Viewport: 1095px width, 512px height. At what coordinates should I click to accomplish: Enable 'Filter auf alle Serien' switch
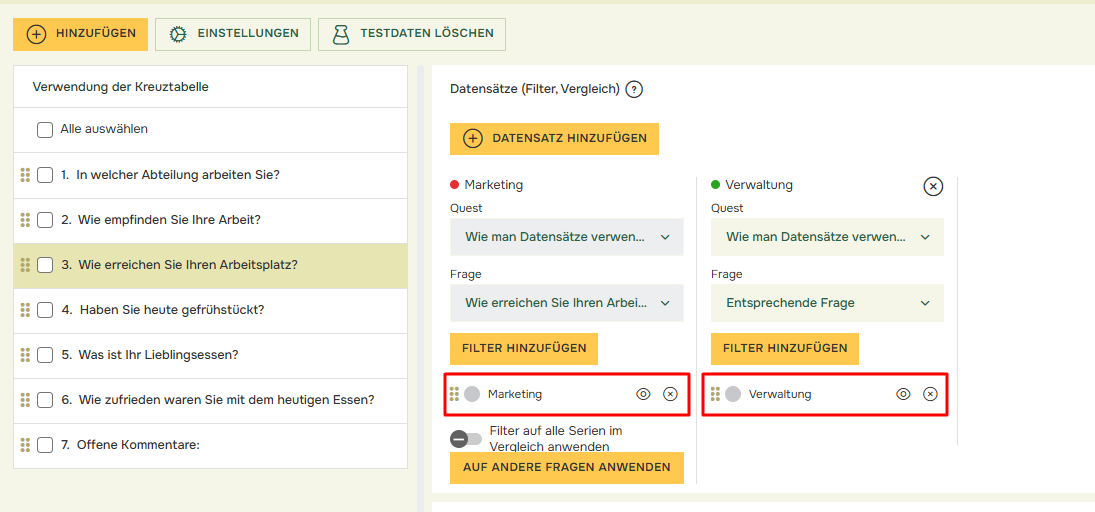coord(465,439)
